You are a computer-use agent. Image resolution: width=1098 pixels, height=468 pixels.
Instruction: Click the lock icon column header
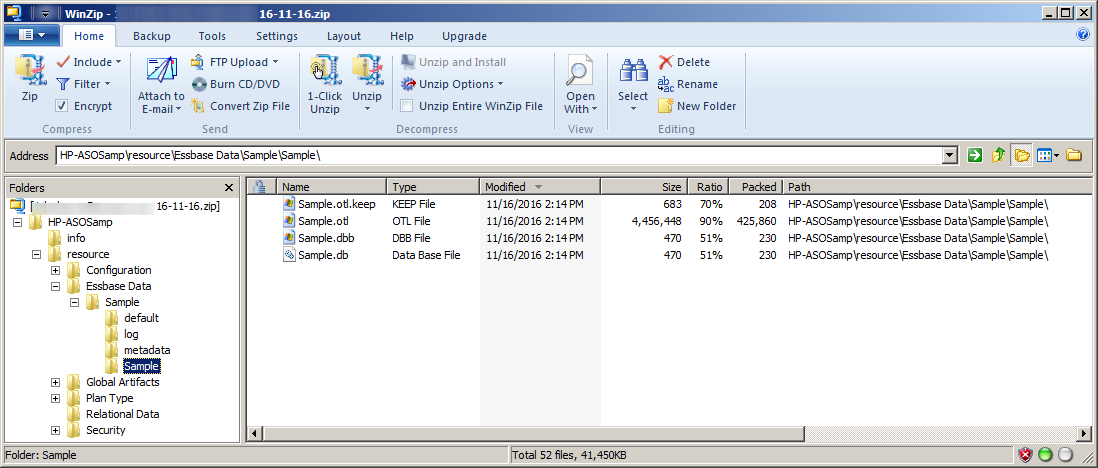(259, 186)
